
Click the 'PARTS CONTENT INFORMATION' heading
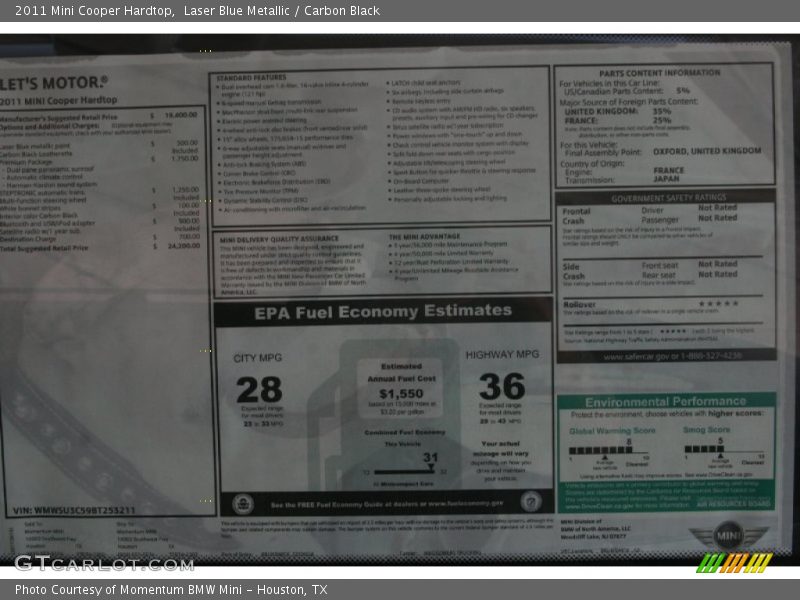(660, 73)
